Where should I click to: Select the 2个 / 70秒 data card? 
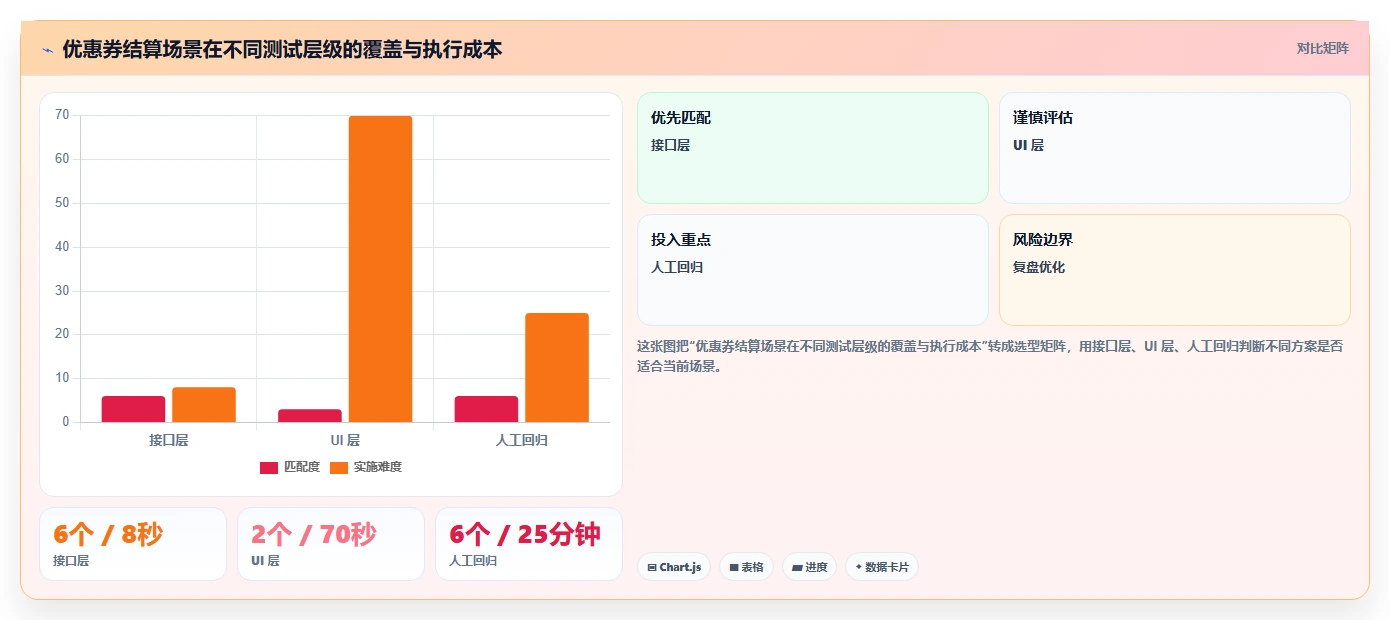pos(331,544)
